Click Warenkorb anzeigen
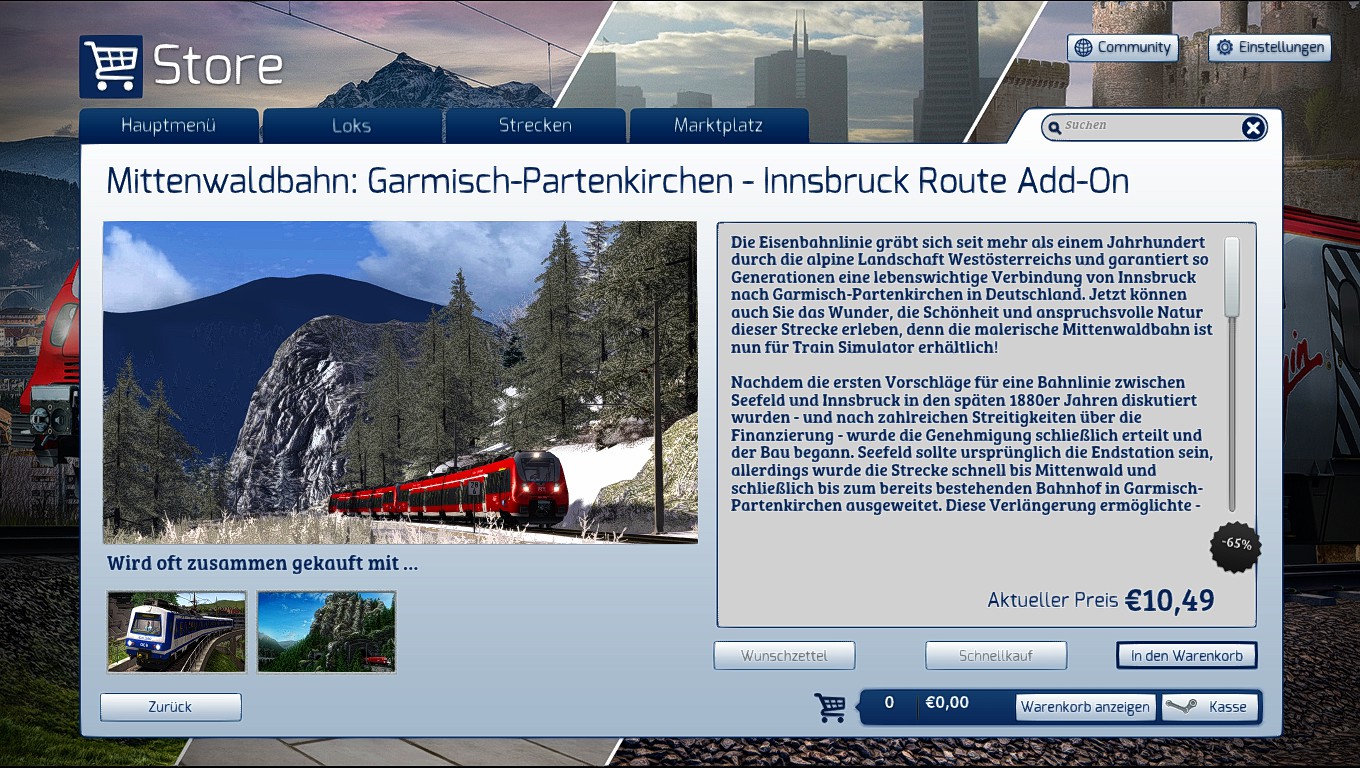The height and width of the screenshot is (768, 1360). coord(1085,707)
